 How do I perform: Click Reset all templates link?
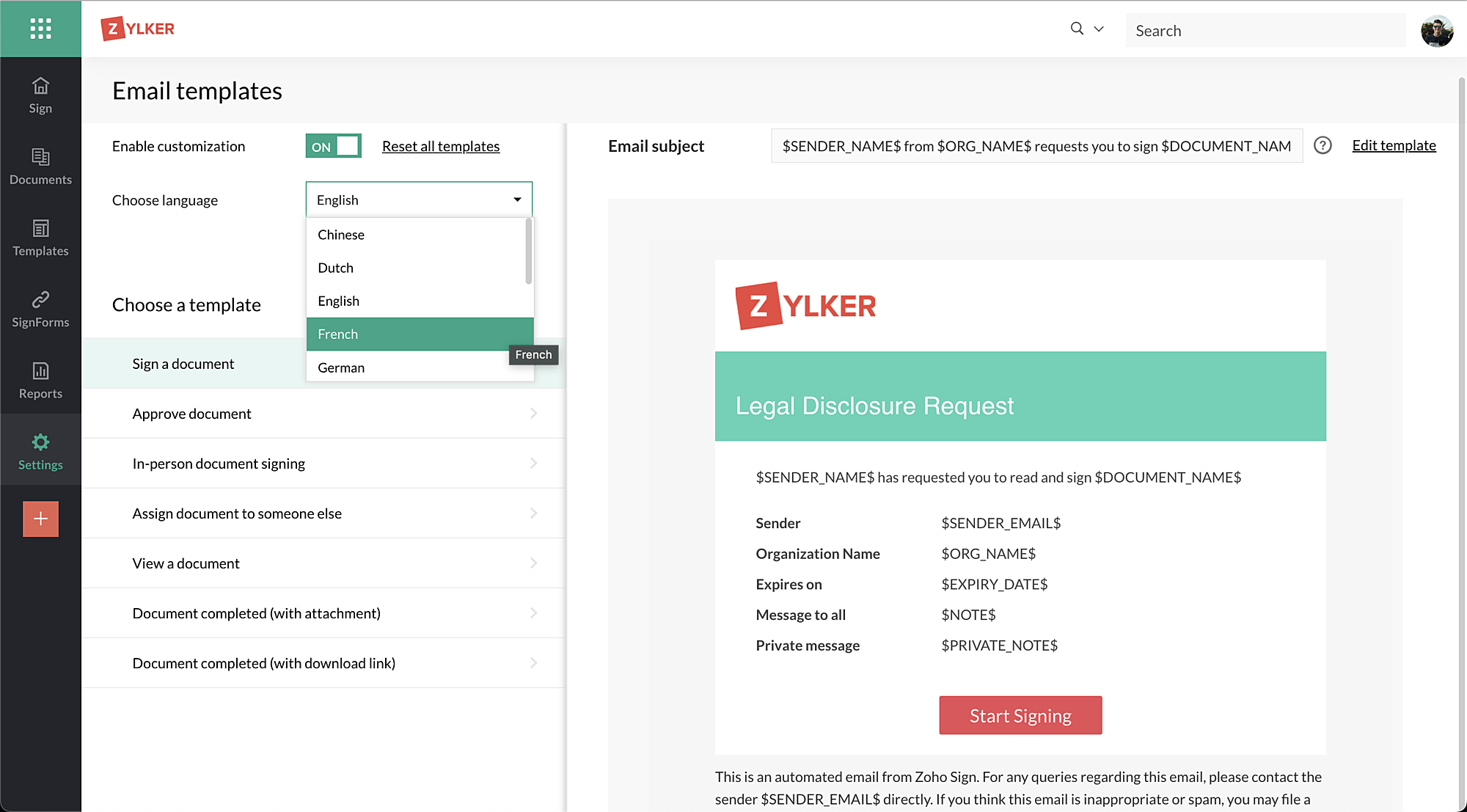click(441, 146)
